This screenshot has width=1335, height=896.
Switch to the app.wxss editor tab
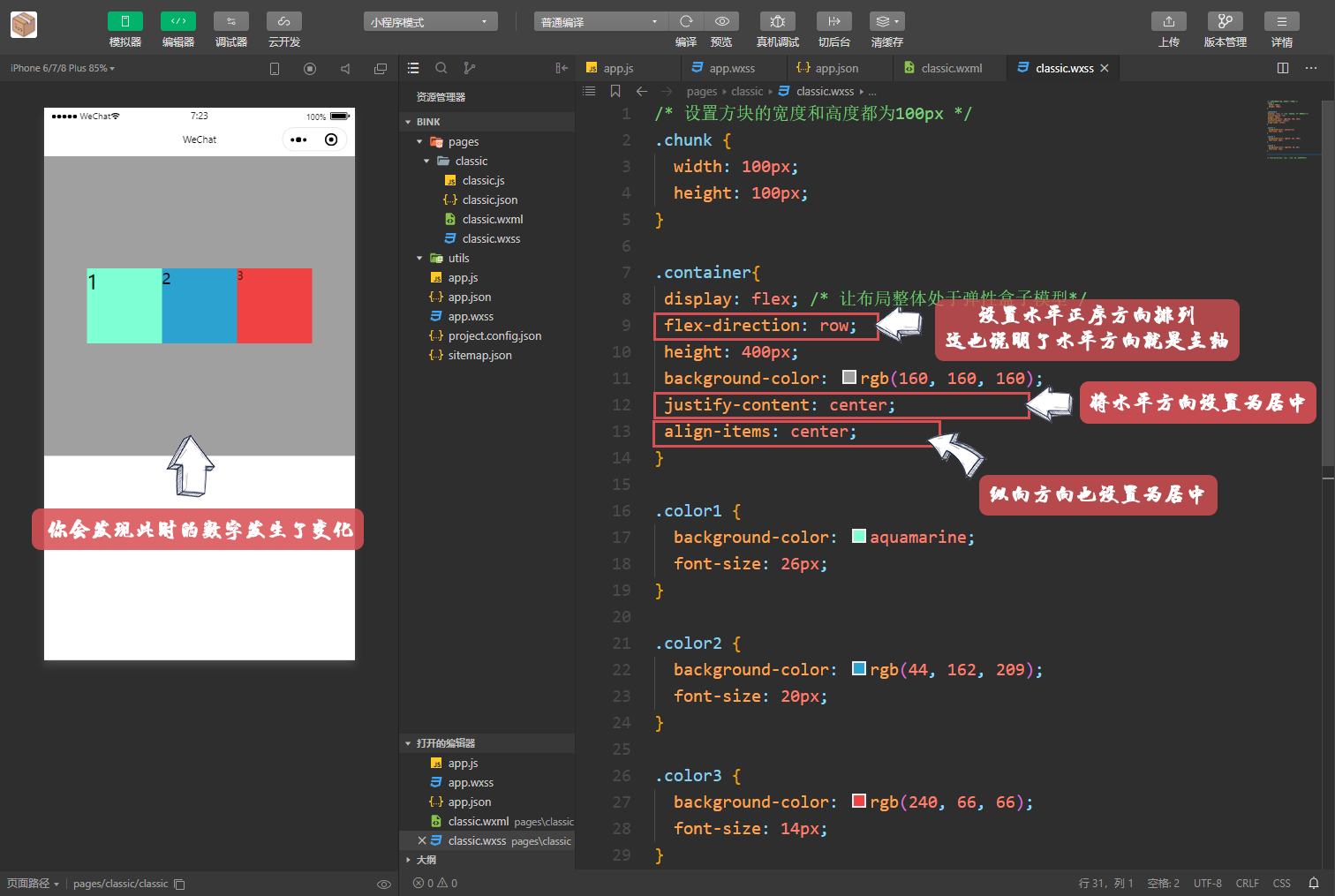(732, 68)
